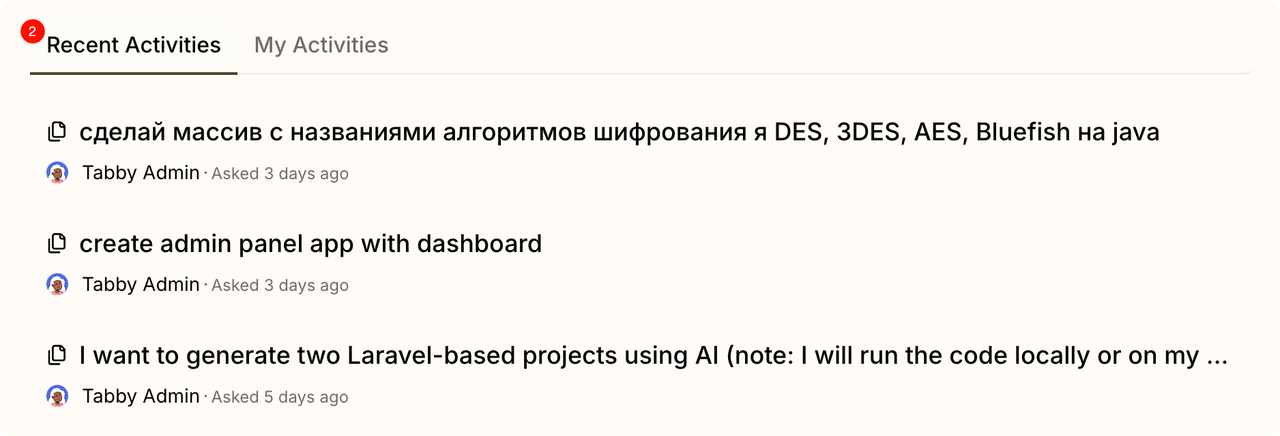Screen dimensions: 1280x436
Task: Click the copy icon beside 'create admin panel app'
Action: point(58,243)
